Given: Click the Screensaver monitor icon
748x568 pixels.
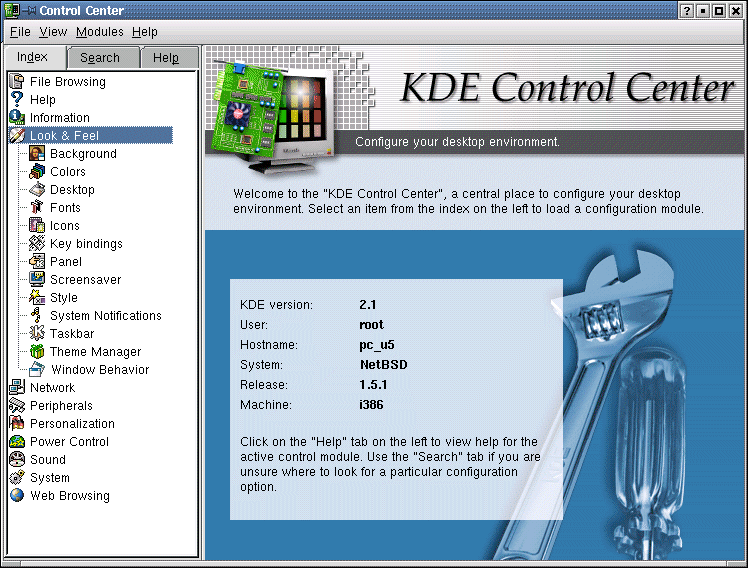Looking at the screenshot, I should [37, 279].
